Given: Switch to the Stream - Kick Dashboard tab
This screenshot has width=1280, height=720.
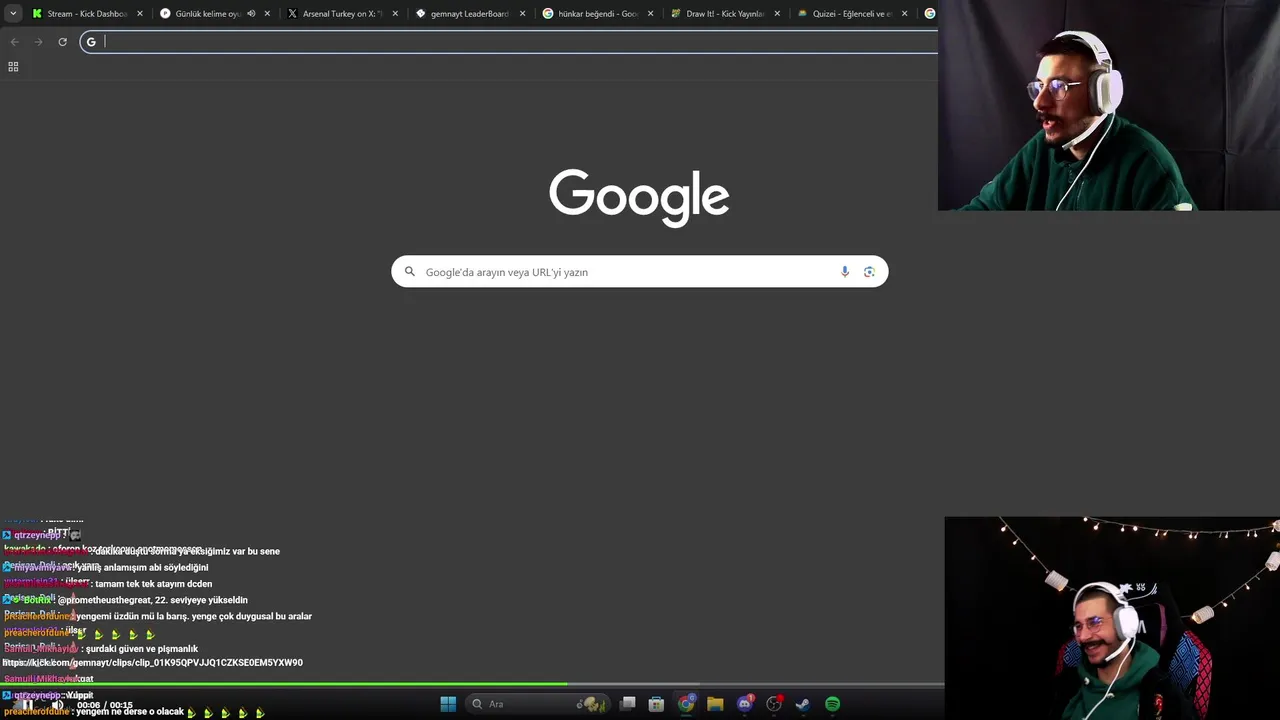Looking at the screenshot, I should 87,14.
